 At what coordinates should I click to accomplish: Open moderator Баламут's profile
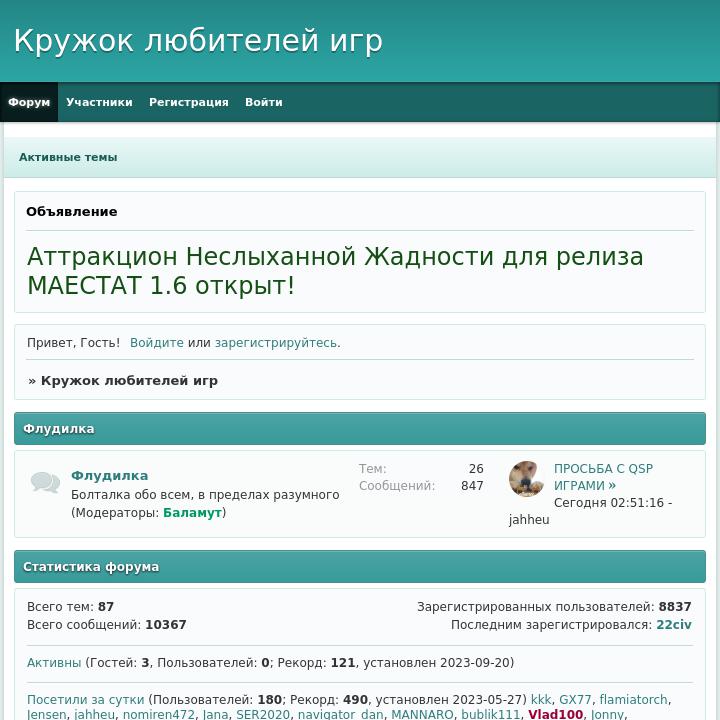tap(192, 512)
